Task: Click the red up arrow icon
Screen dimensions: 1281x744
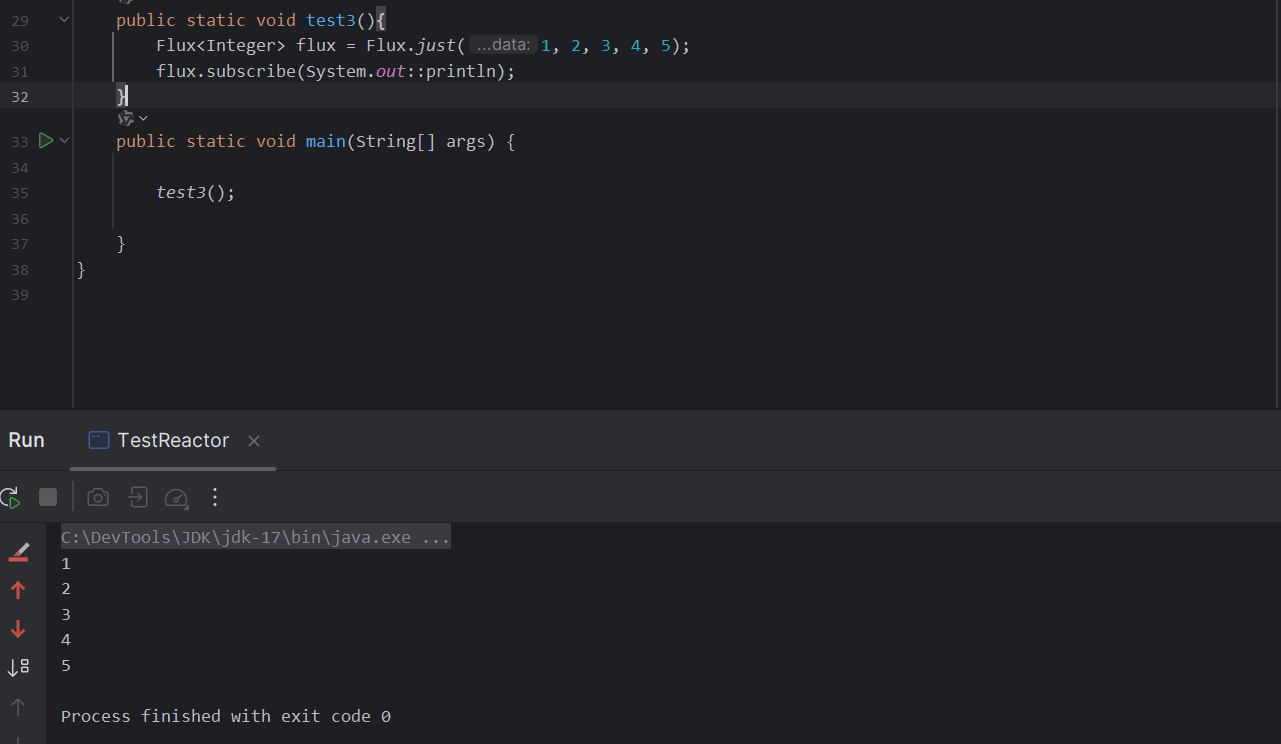Action: 18,590
